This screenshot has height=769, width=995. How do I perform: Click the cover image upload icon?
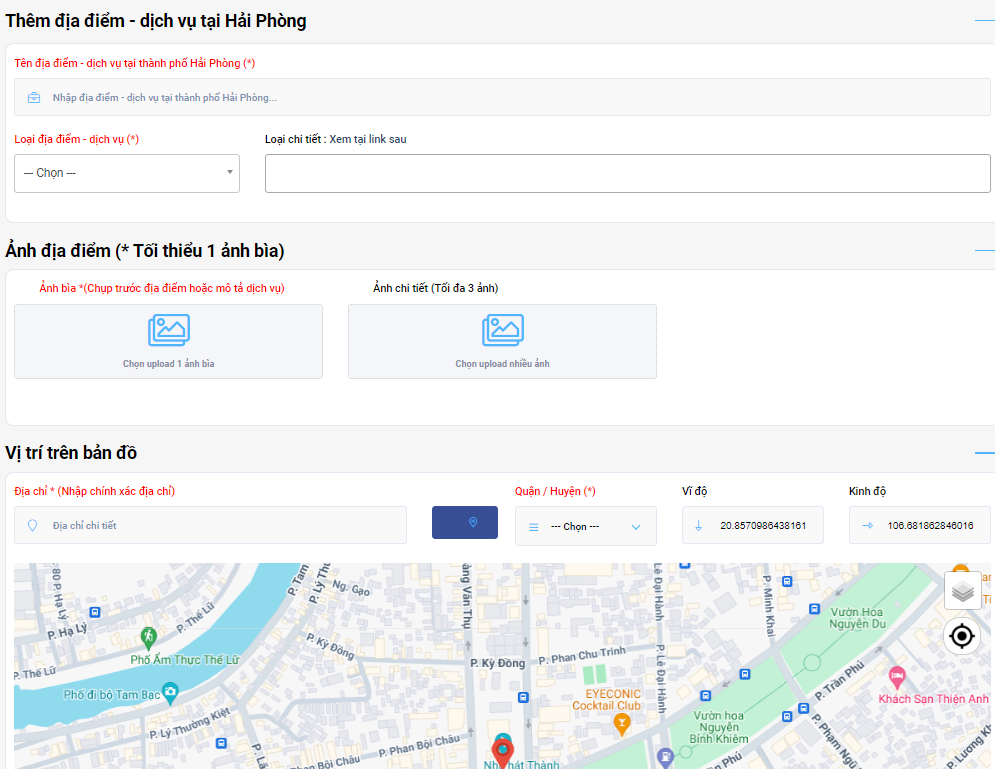(x=168, y=330)
